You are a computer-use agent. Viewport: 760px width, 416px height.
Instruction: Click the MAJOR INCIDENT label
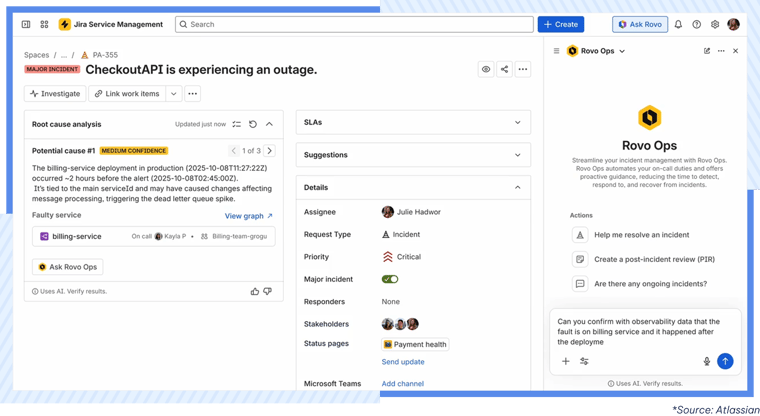click(x=52, y=69)
